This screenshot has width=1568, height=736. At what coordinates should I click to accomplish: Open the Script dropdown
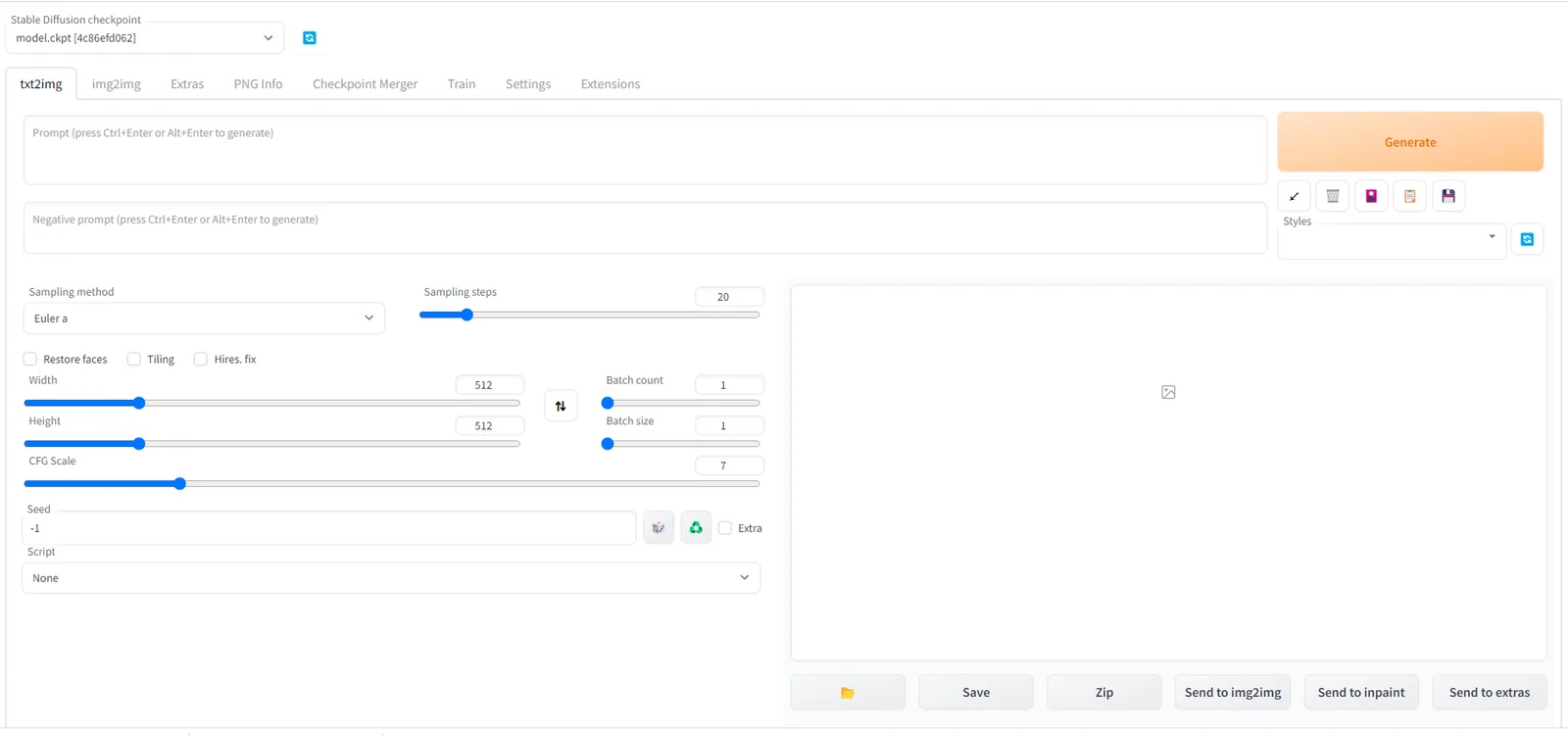click(391, 578)
